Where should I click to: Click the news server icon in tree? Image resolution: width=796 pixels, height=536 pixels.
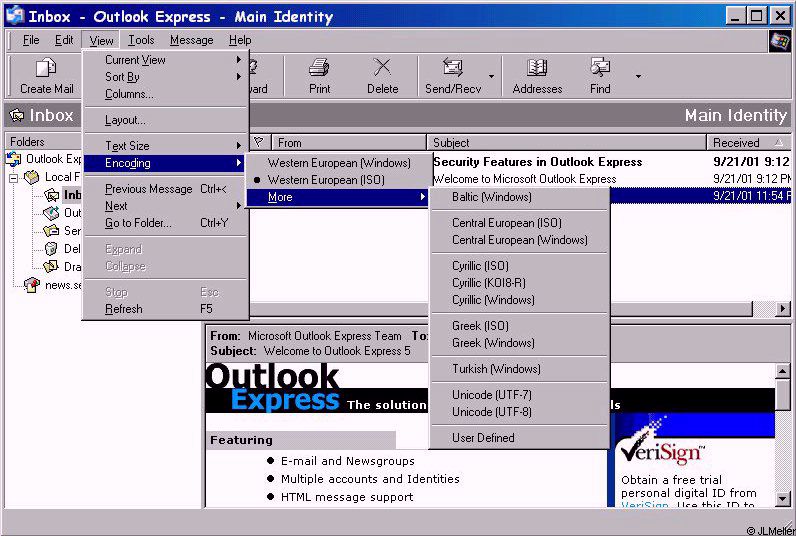pos(32,285)
